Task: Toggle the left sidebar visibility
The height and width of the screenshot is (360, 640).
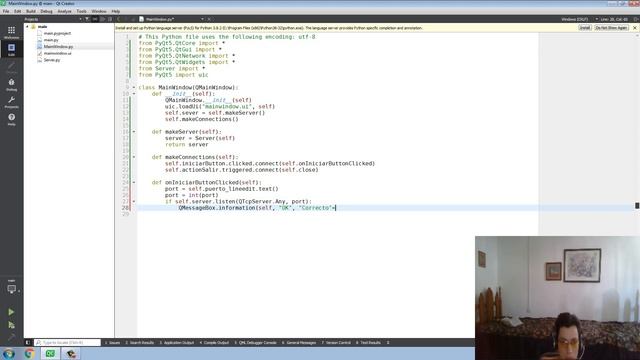Action: (x=28, y=342)
